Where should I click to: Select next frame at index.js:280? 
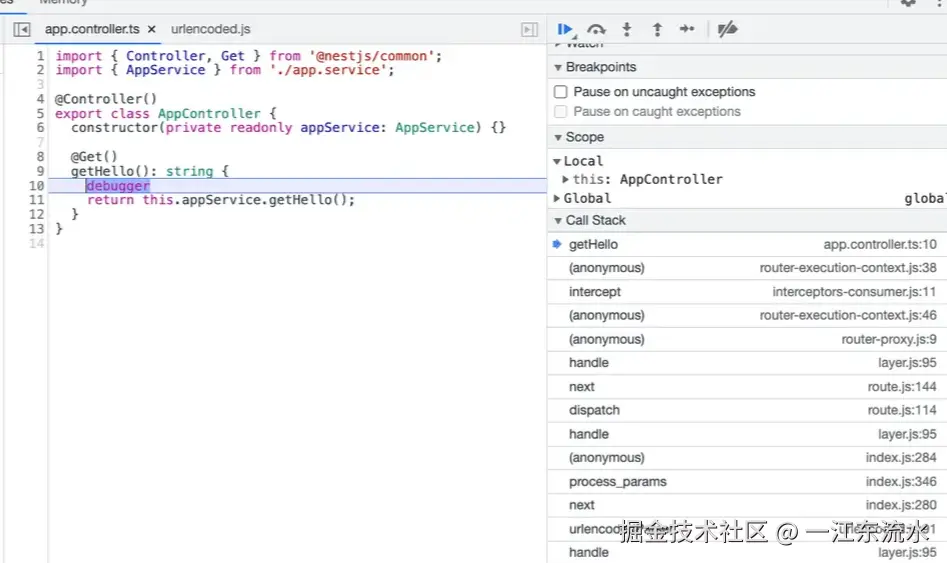747,505
